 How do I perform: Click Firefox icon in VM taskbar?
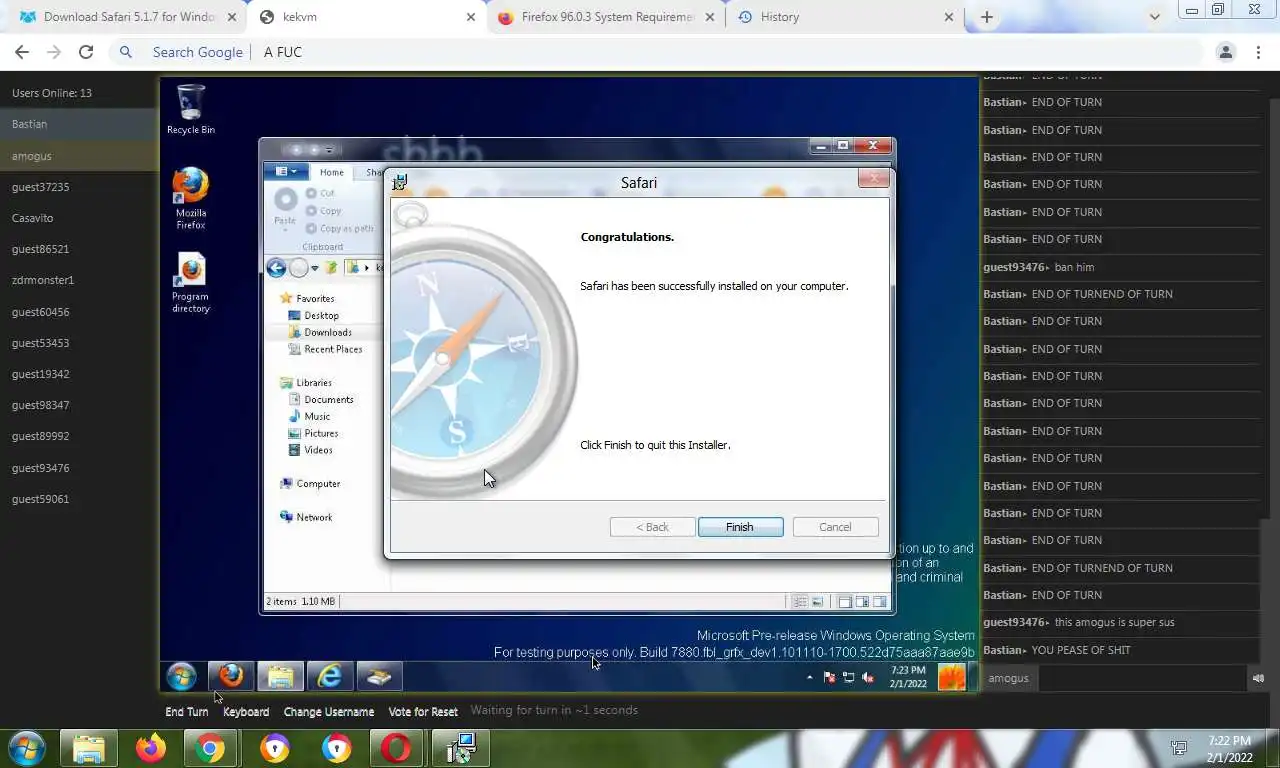[231, 677]
